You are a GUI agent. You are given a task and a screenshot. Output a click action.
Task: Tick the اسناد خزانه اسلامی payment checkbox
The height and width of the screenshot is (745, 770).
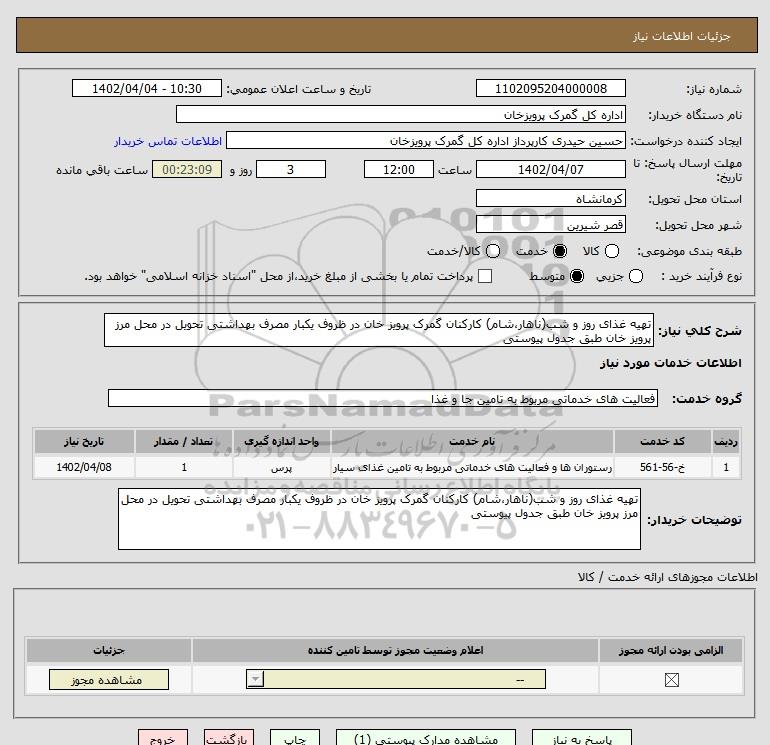485,276
